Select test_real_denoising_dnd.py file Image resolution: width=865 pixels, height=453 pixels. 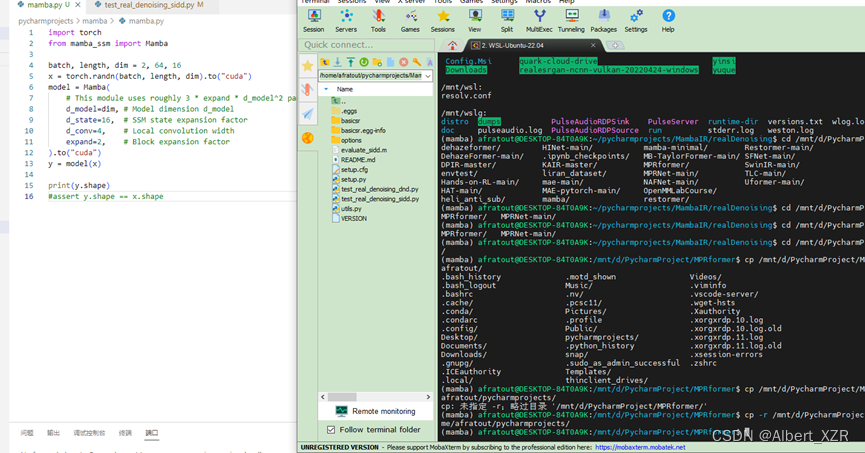(x=375, y=189)
